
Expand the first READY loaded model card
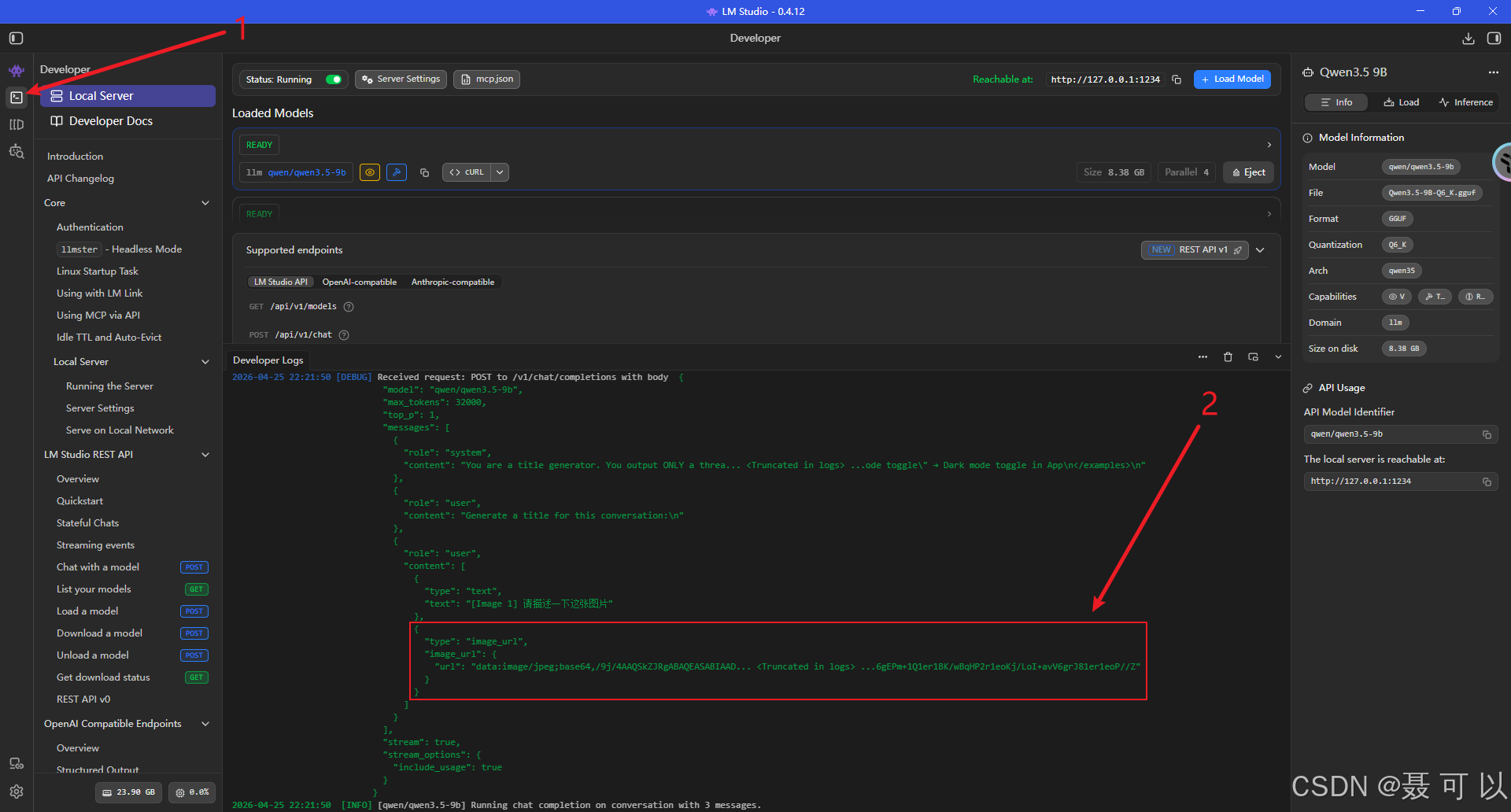[x=1269, y=145]
